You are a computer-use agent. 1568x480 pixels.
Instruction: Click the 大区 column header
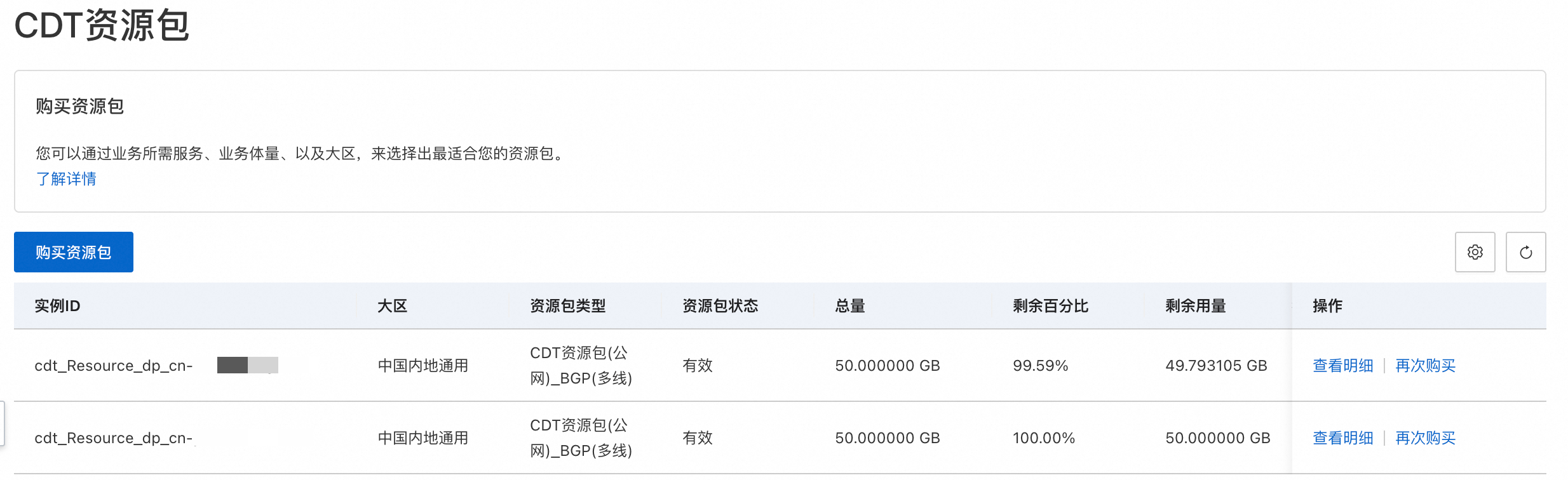pyautogui.click(x=392, y=306)
